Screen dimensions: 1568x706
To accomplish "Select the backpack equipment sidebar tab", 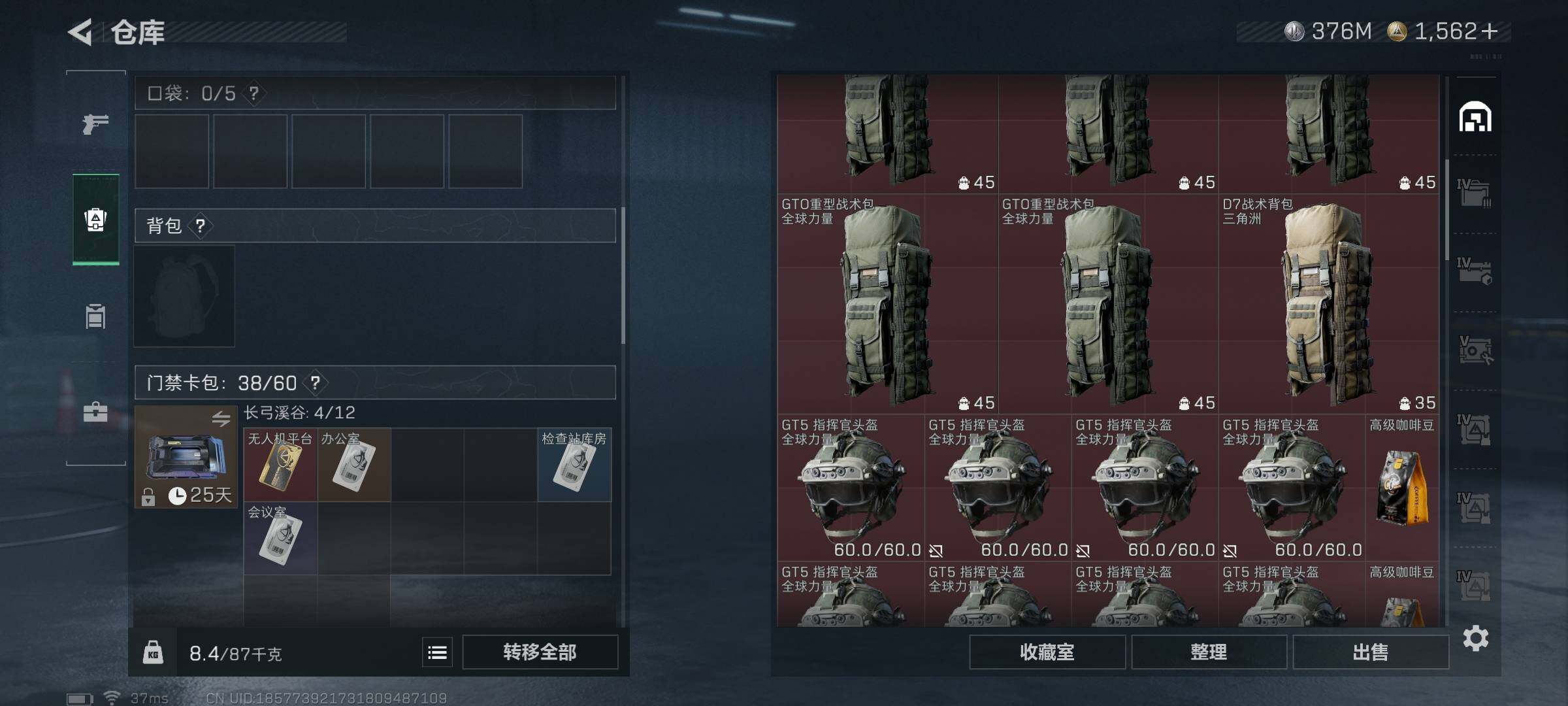I will pyautogui.click(x=95, y=220).
